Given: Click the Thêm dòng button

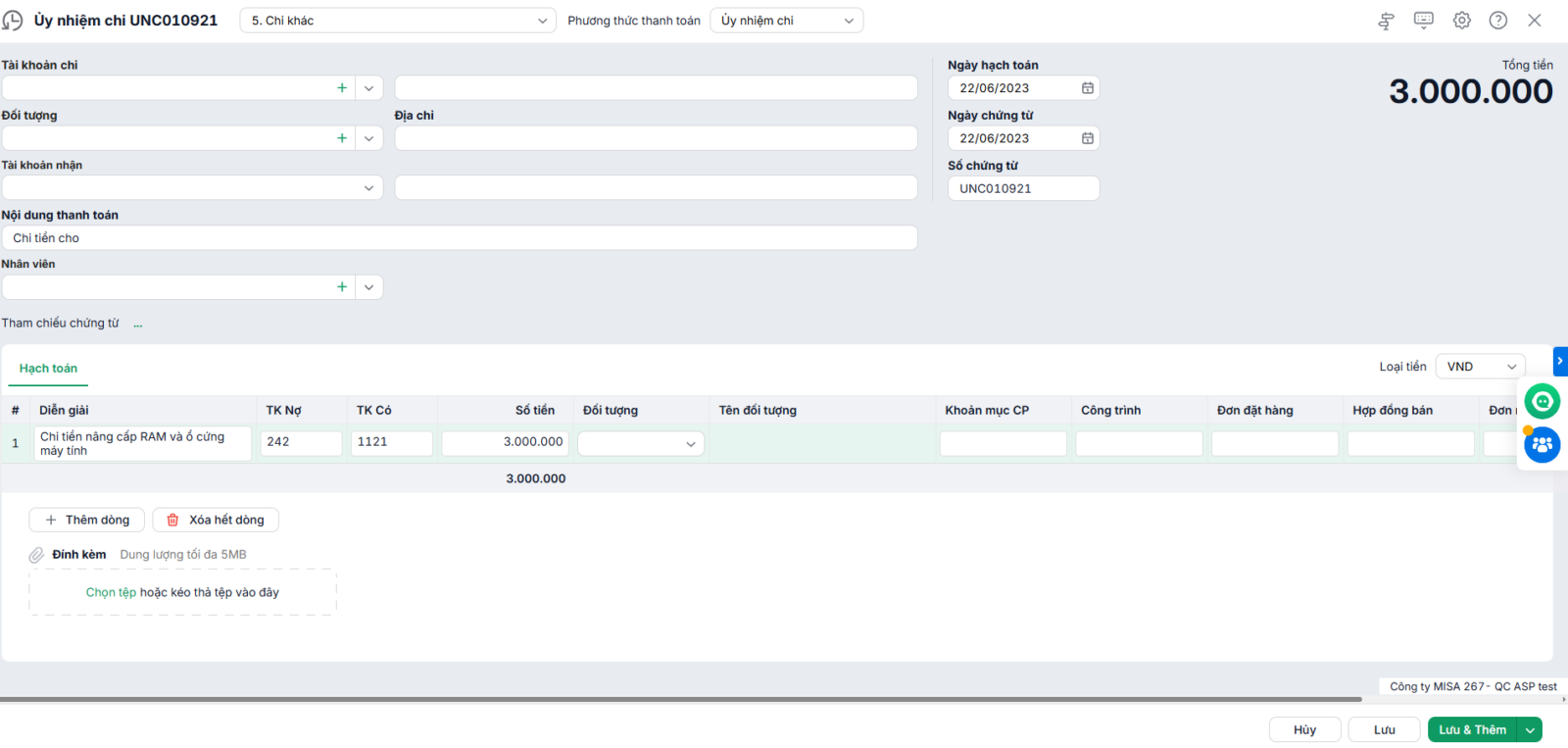Looking at the screenshot, I should pos(87,521).
